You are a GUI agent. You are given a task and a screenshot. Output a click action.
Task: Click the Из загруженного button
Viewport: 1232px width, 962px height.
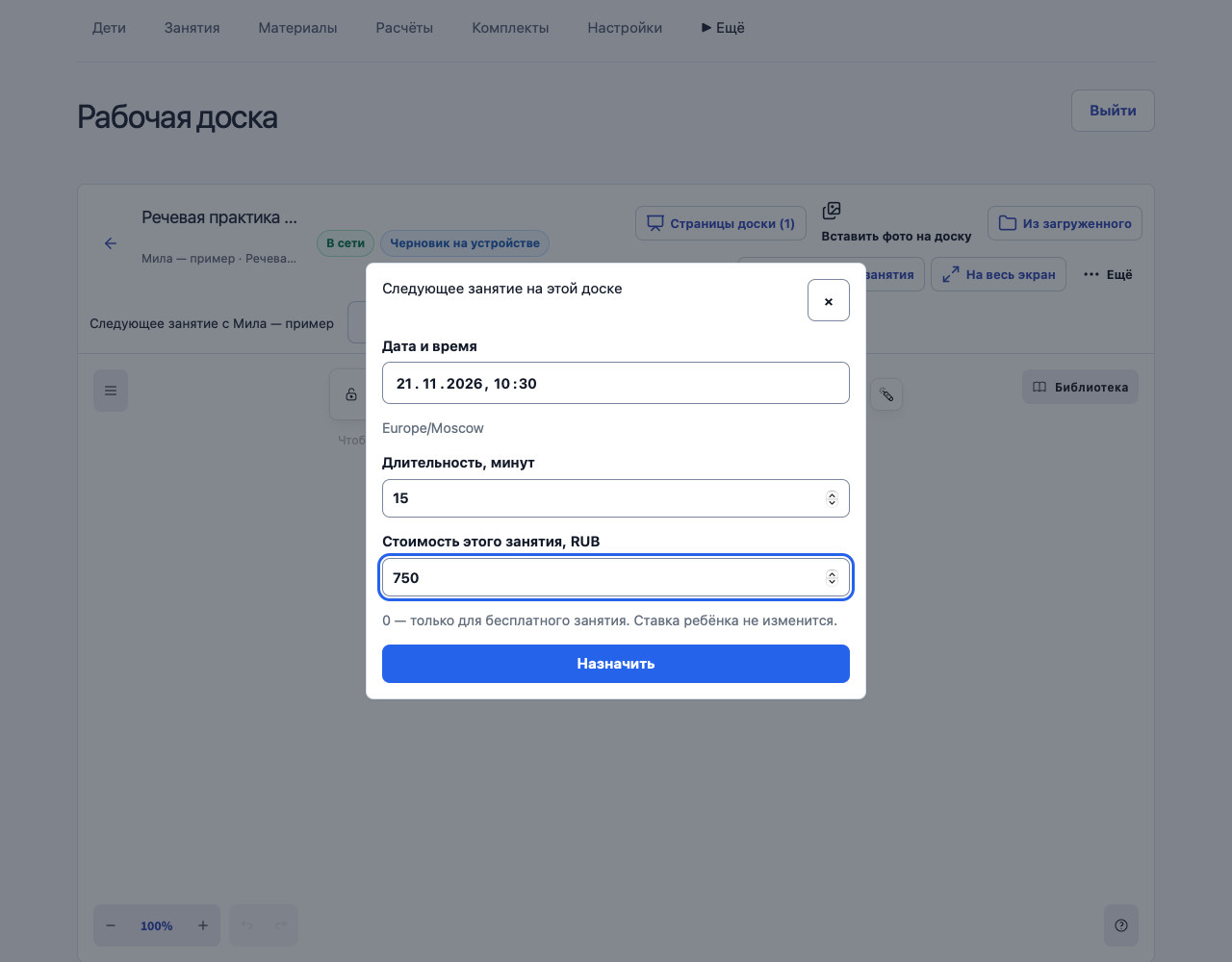[1065, 223]
